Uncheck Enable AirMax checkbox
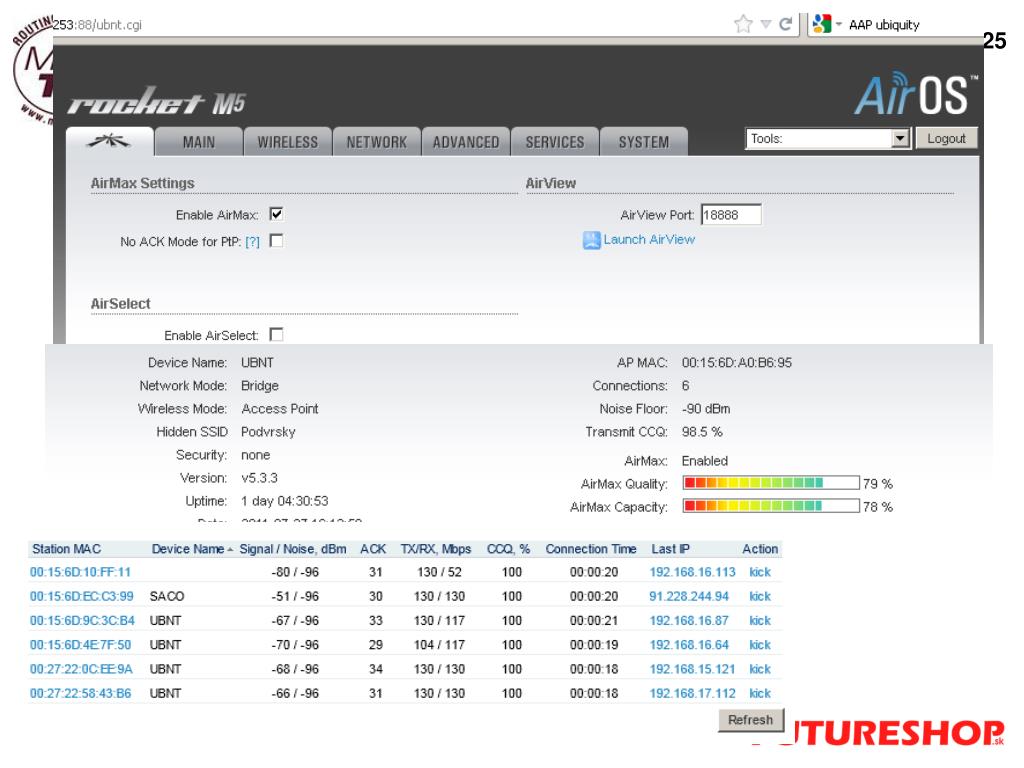The image size is (1024, 768). coord(276,214)
